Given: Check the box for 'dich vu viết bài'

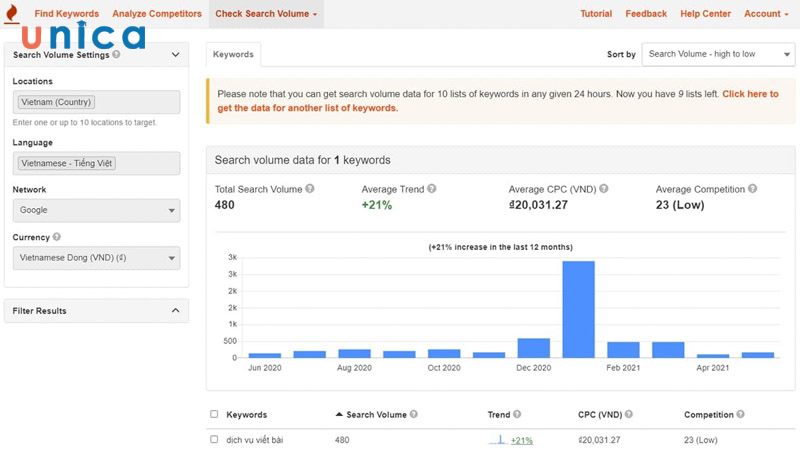Looking at the screenshot, I should coord(214,440).
